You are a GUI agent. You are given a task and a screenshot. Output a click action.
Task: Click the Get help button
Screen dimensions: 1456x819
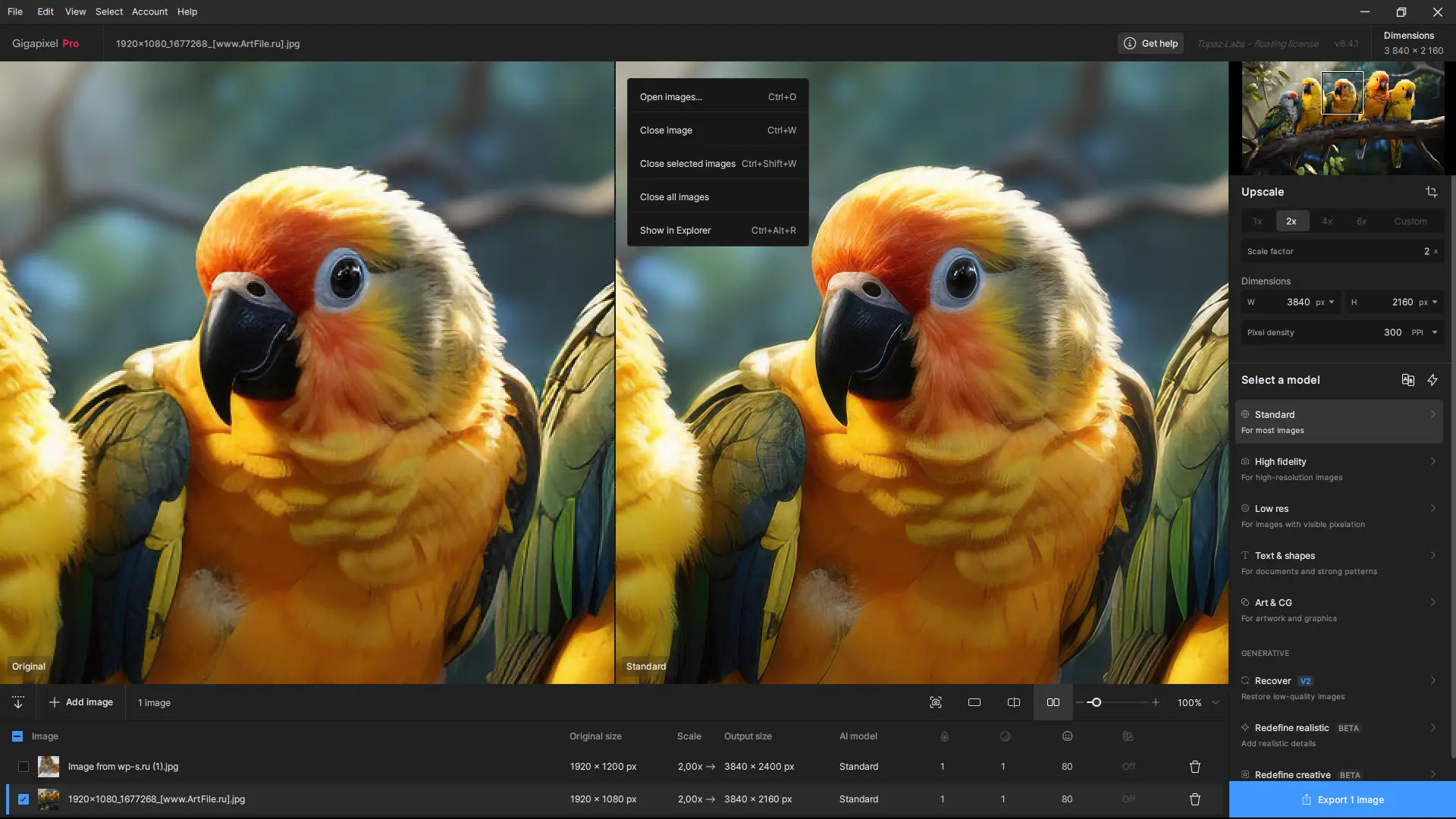coord(1151,43)
